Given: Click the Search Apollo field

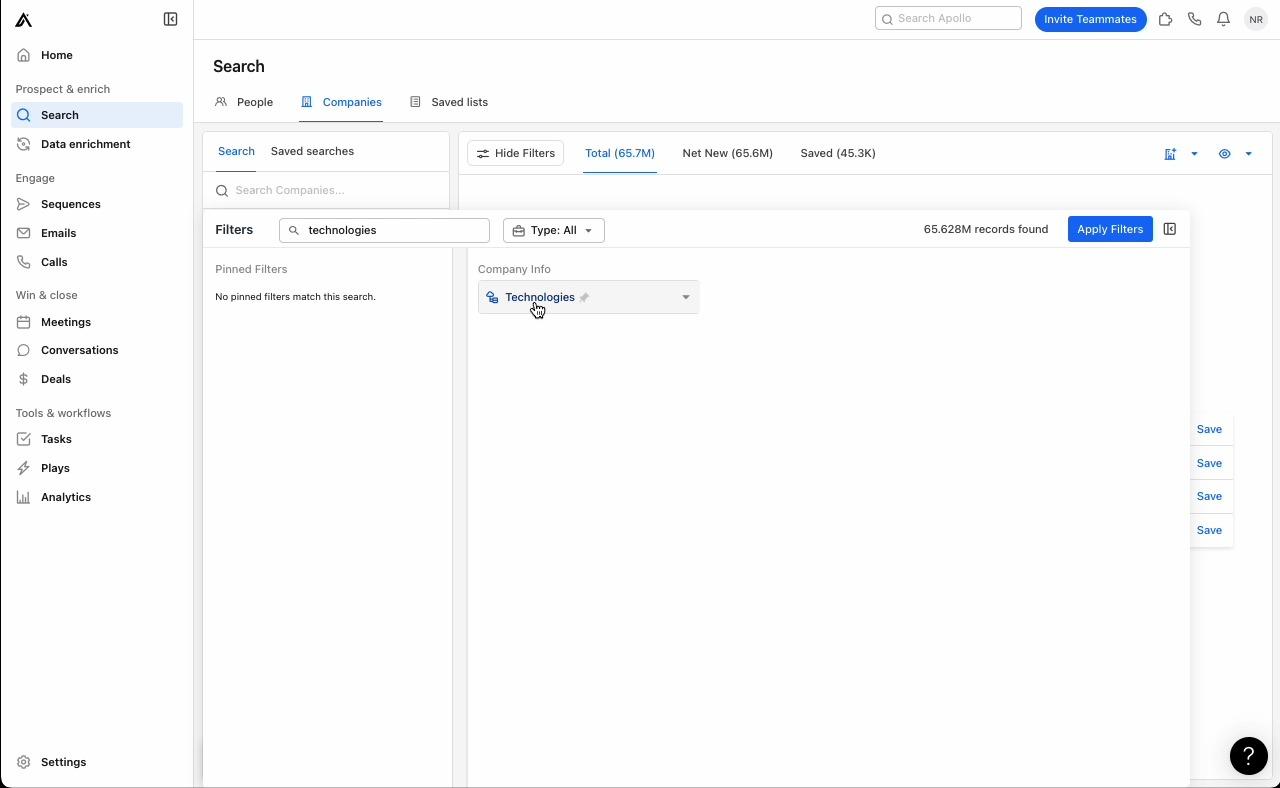Looking at the screenshot, I should tap(948, 18).
